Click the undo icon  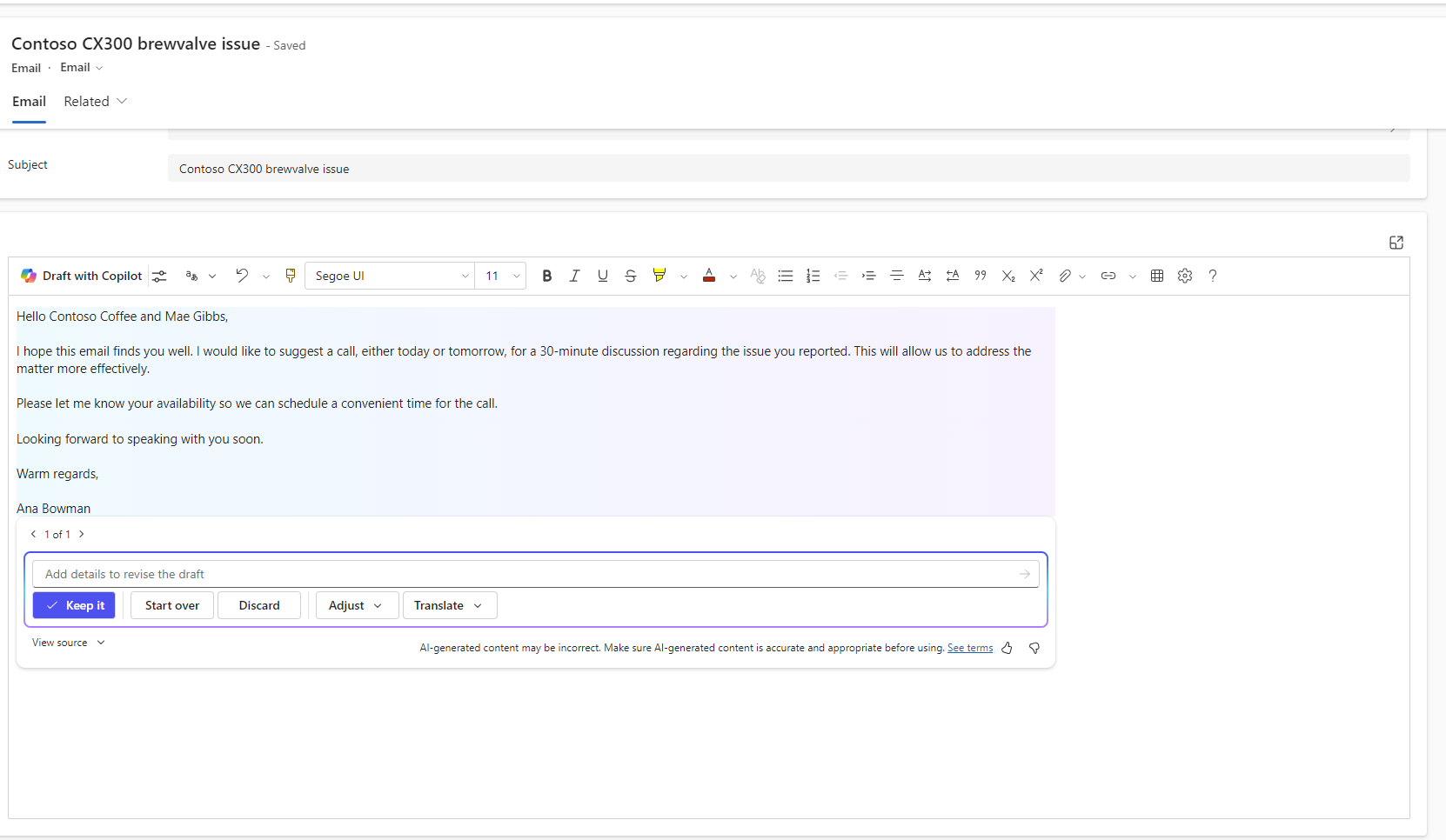pos(242,276)
